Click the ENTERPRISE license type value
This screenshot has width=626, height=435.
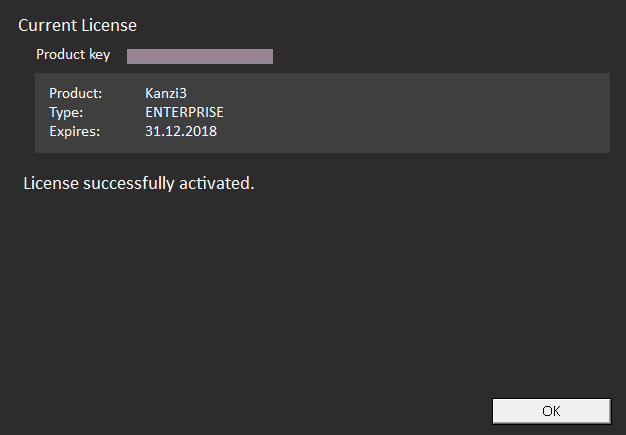184,112
